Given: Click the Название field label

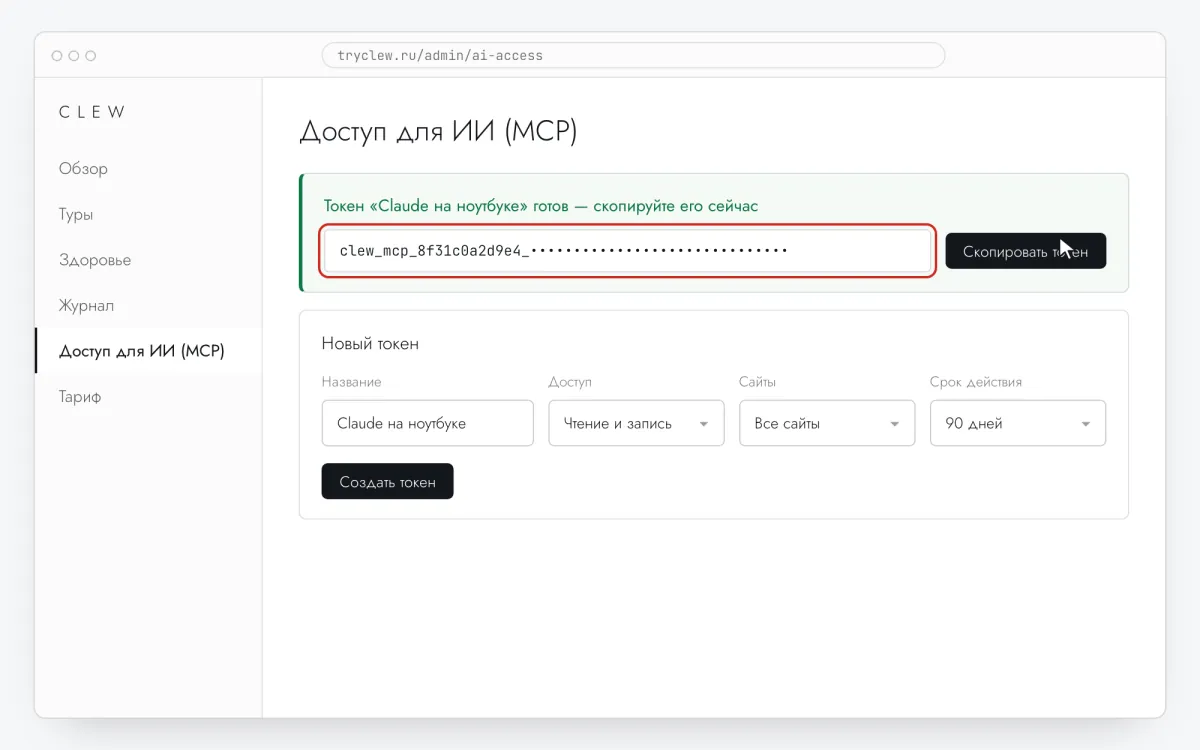Looking at the screenshot, I should tap(351, 382).
